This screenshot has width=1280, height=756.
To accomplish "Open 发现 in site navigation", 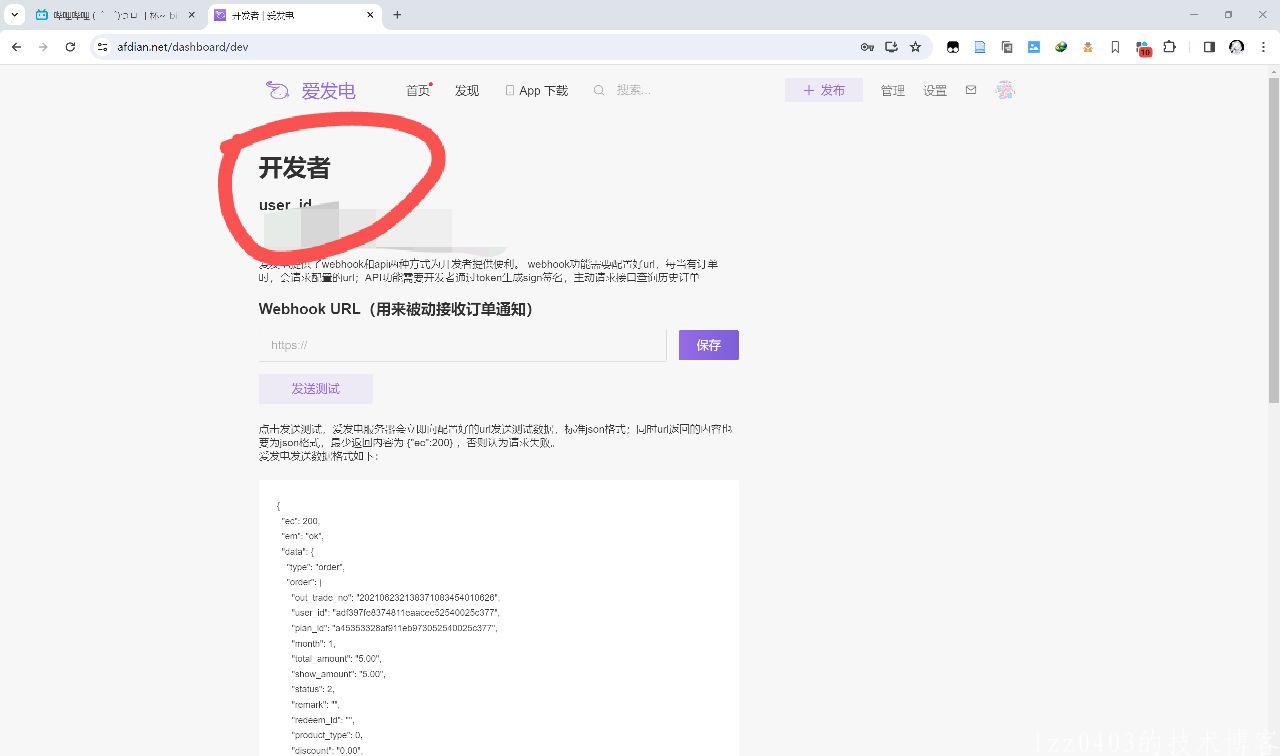I will coord(467,90).
